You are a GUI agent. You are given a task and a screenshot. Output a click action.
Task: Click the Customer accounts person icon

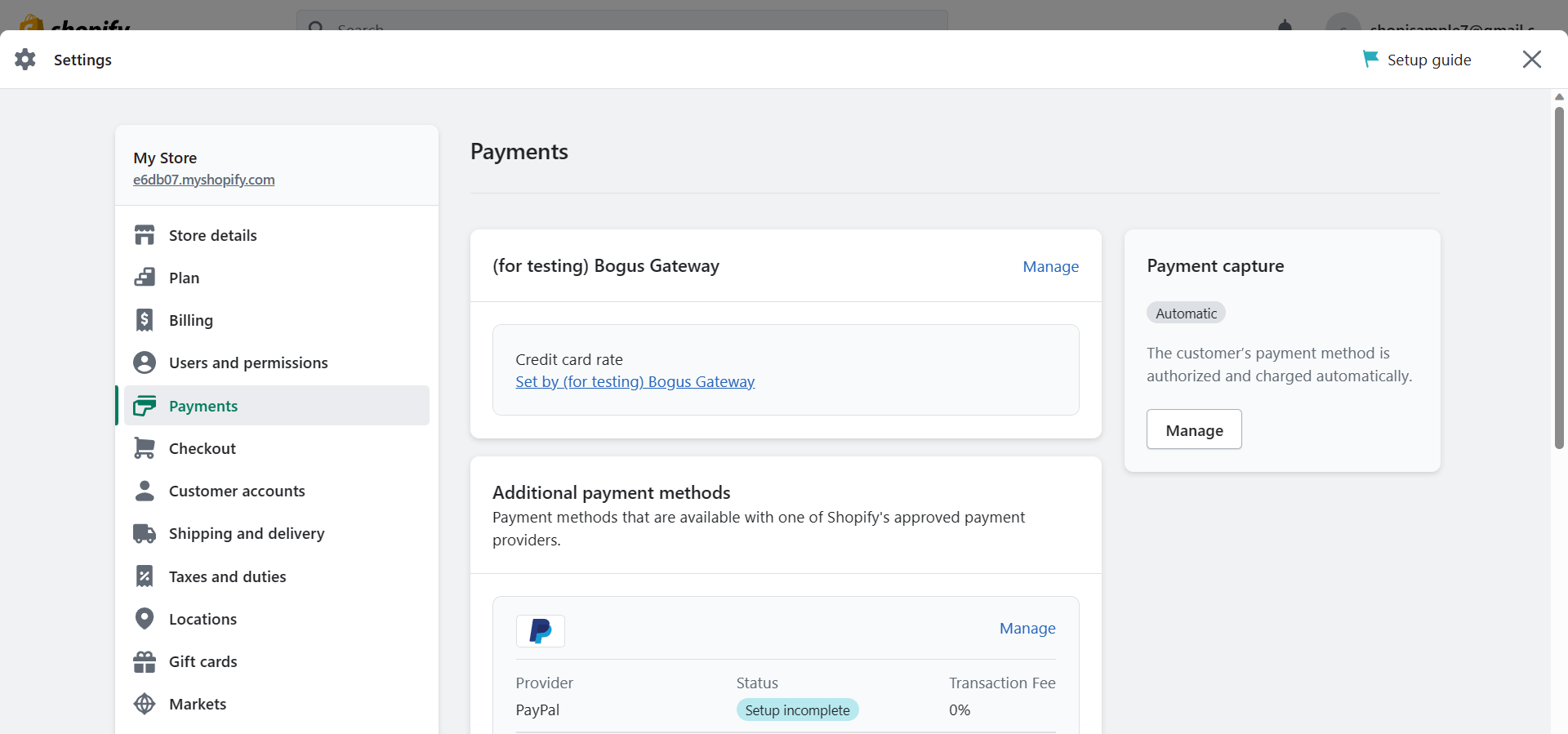(x=145, y=491)
